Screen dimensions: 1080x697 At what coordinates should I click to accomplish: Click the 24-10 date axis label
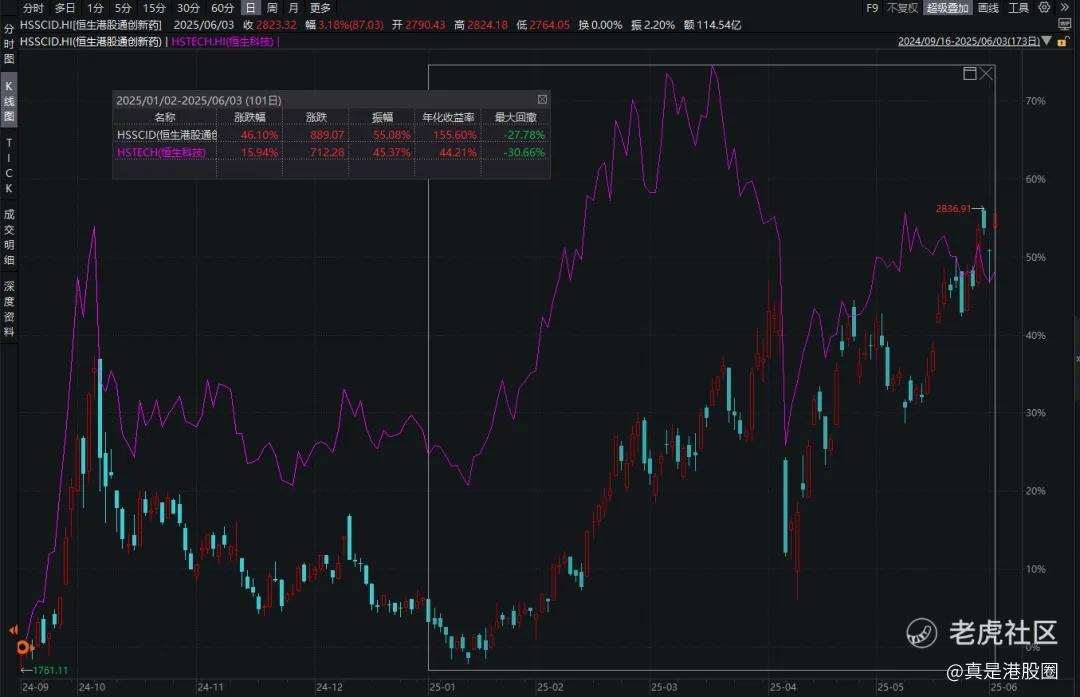[x=92, y=687]
